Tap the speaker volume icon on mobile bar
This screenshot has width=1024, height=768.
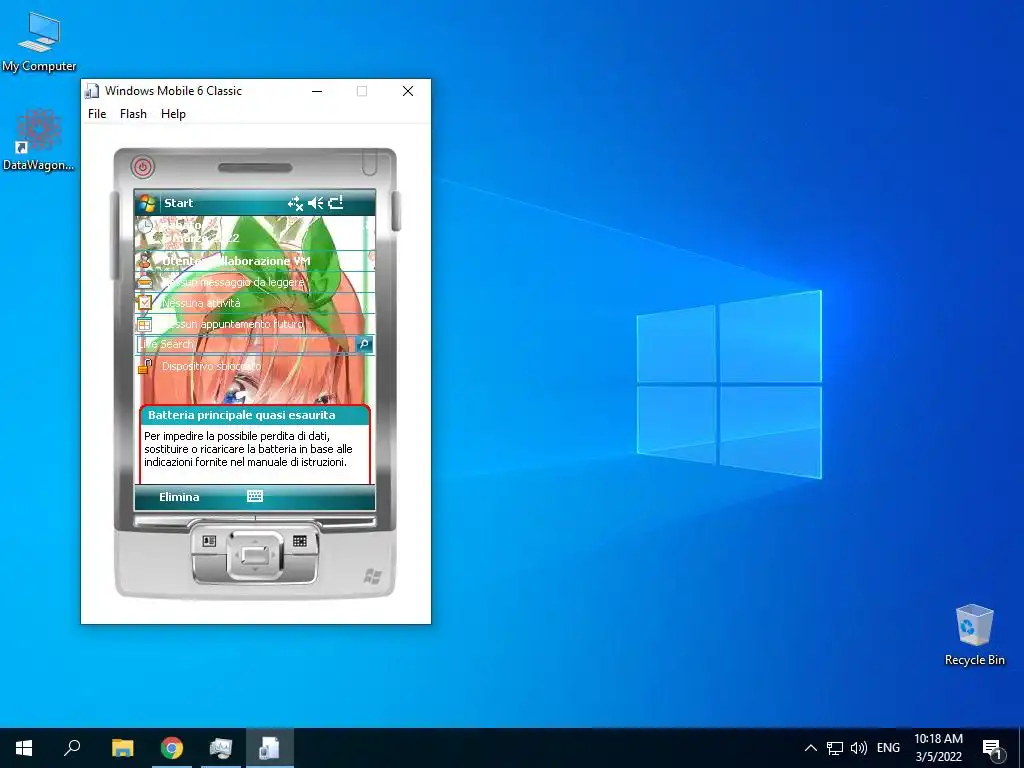click(x=315, y=203)
